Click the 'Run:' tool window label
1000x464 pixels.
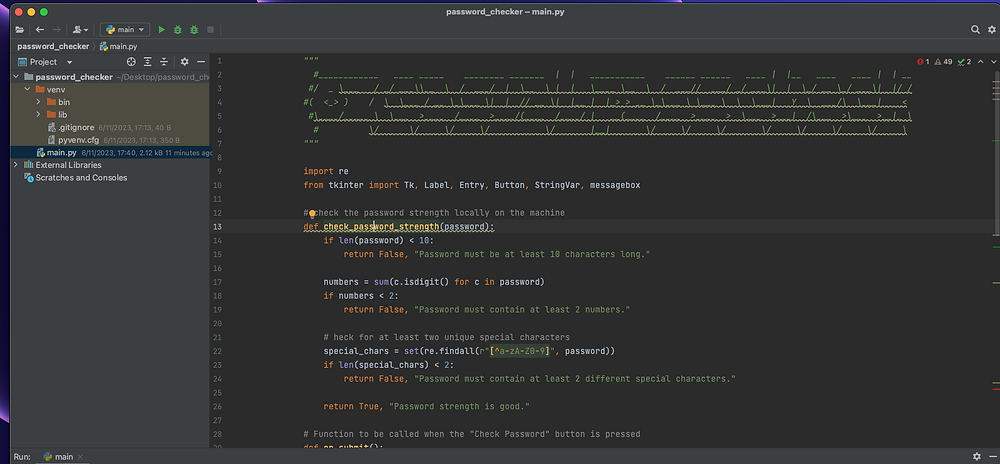click(x=22, y=457)
